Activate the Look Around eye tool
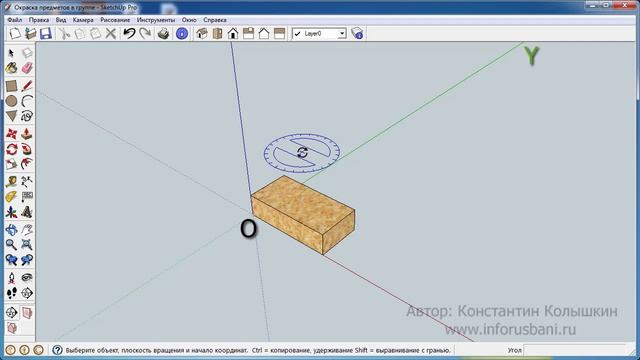This screenshot has height=360, width=640. tap(27, 278)
